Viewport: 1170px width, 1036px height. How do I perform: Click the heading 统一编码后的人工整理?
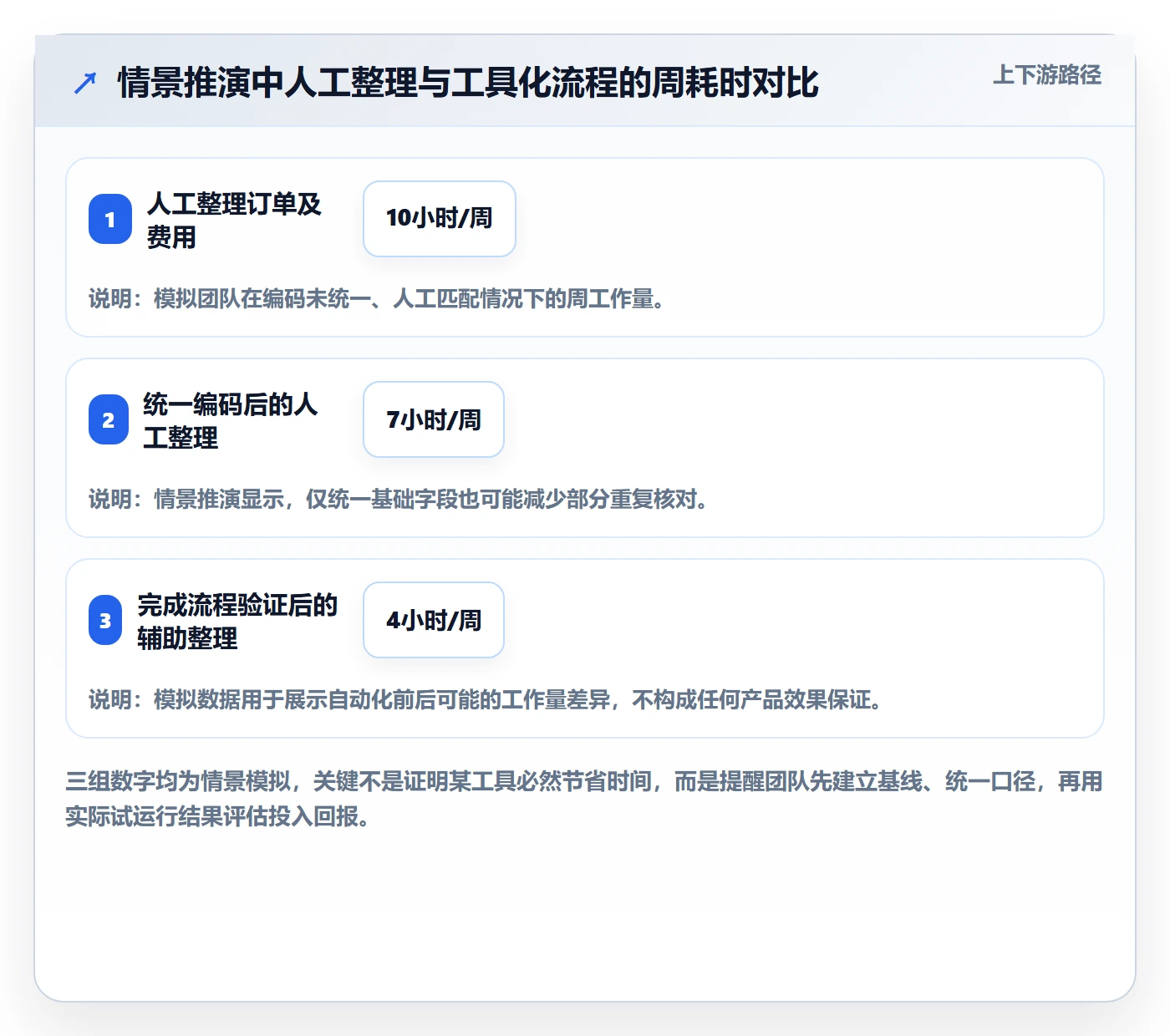point(230,420)
